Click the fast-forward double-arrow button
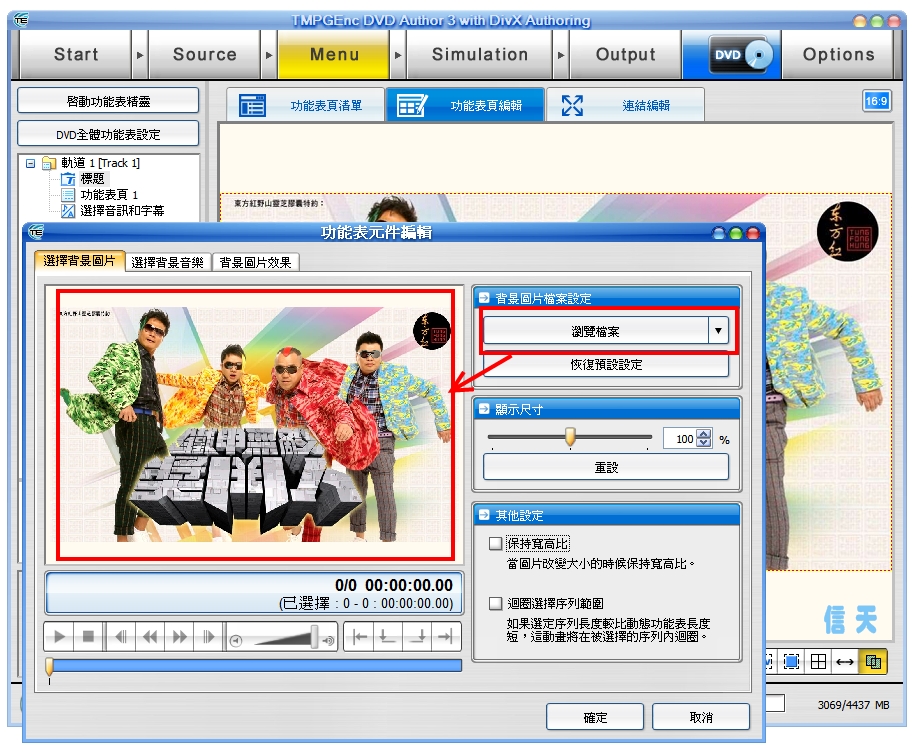Screen dimensions: 914x752 tap(180, 636)
